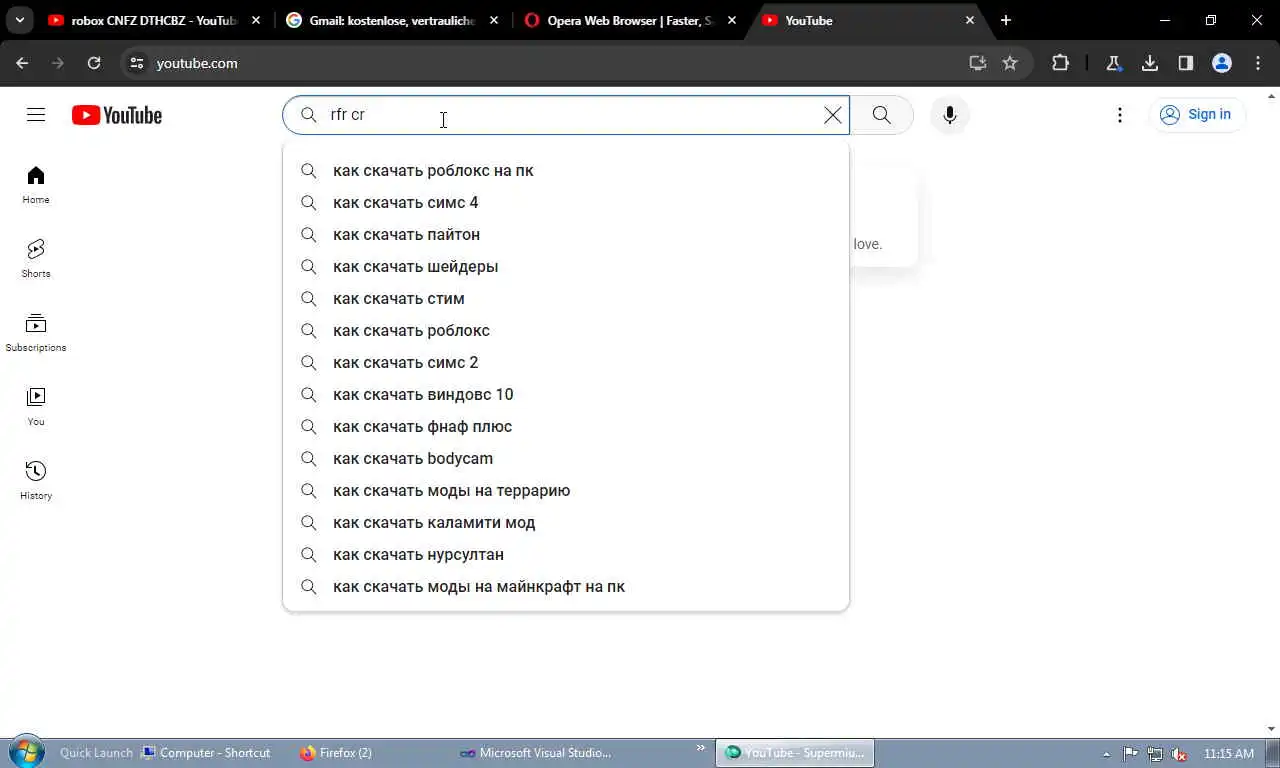The width and height of the screenshot is (1280, 768).
Task: Select suggestion как скачать симс 4
Action: pyautogui.click(x=566, y=203)
